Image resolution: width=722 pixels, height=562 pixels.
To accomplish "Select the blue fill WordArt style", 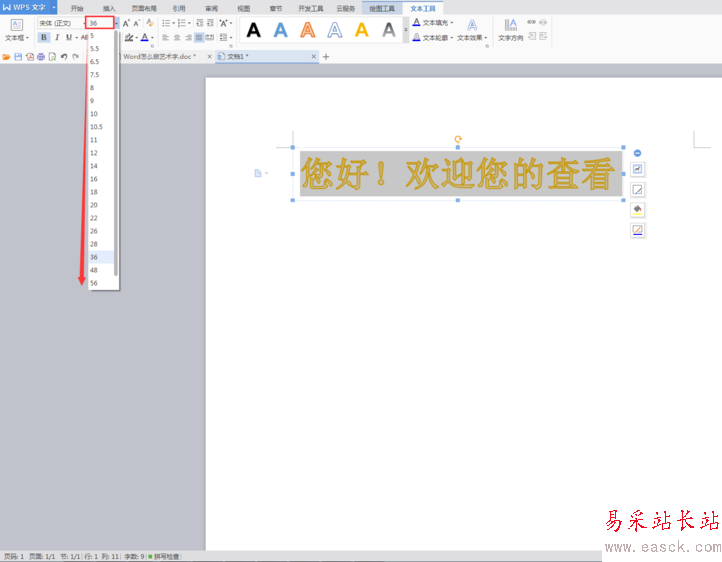I will click(x=280, y=30).
